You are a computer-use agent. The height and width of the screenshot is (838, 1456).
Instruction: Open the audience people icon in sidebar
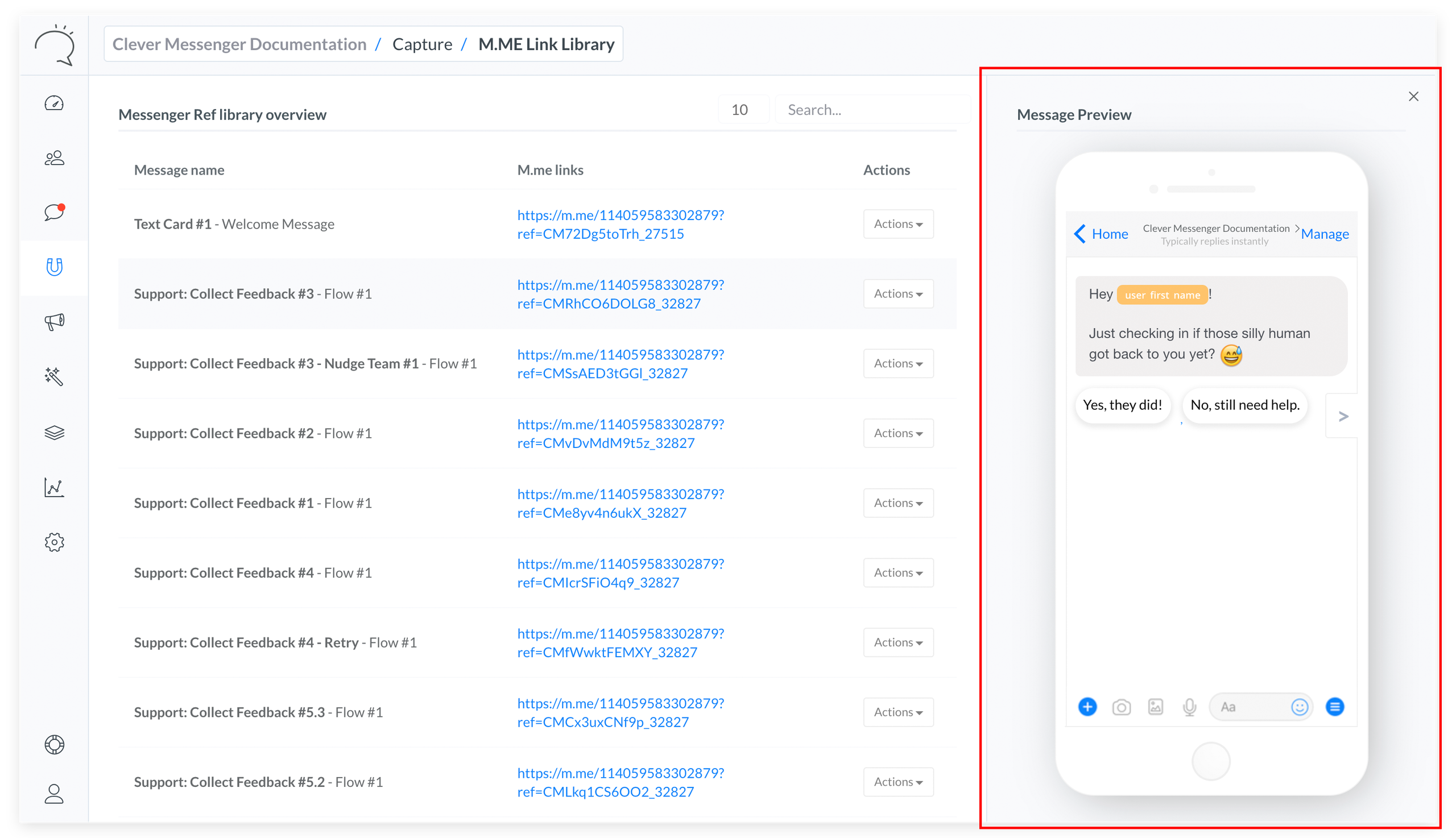pos(54,158)
